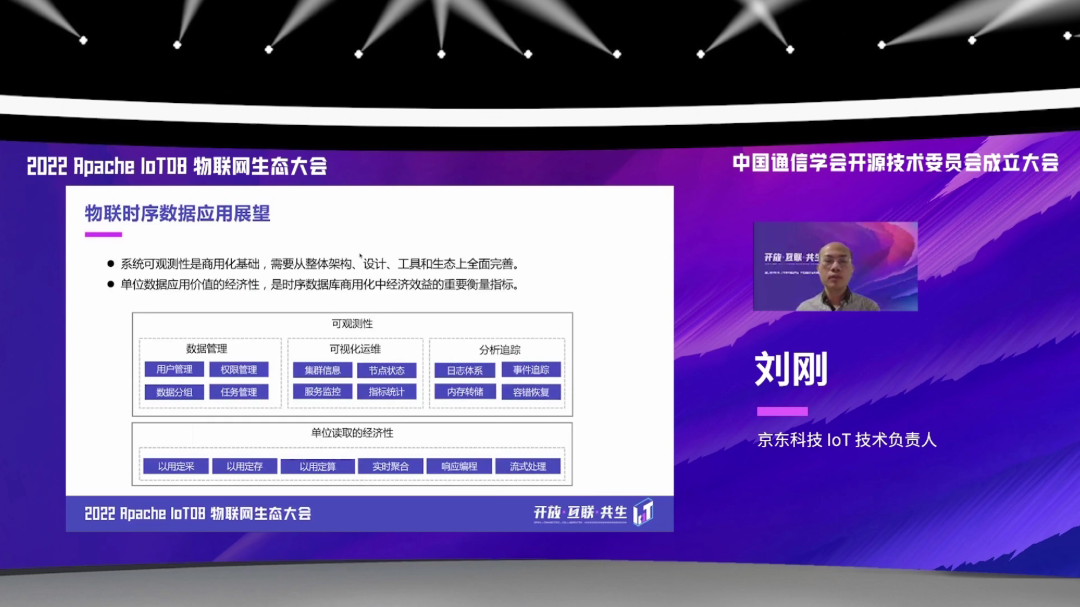Click banner 中国通信学会开源技术委员会成立大会
Image resolution: width=1080 pixels, height=607 pixels.
(895, 163)
